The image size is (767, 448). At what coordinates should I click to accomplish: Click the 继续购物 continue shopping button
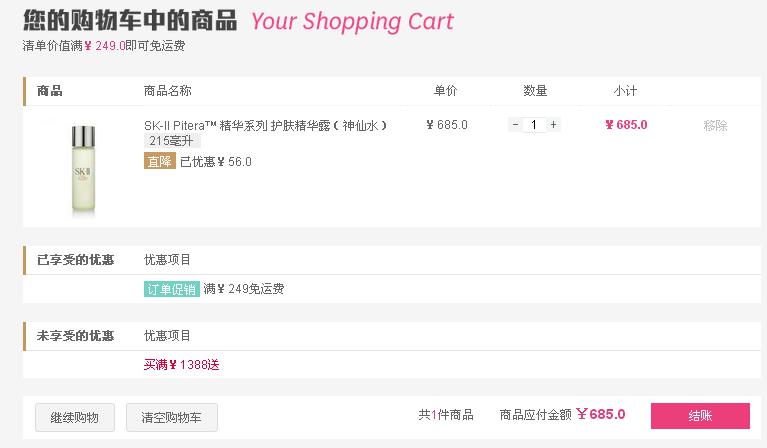[75, 417]
